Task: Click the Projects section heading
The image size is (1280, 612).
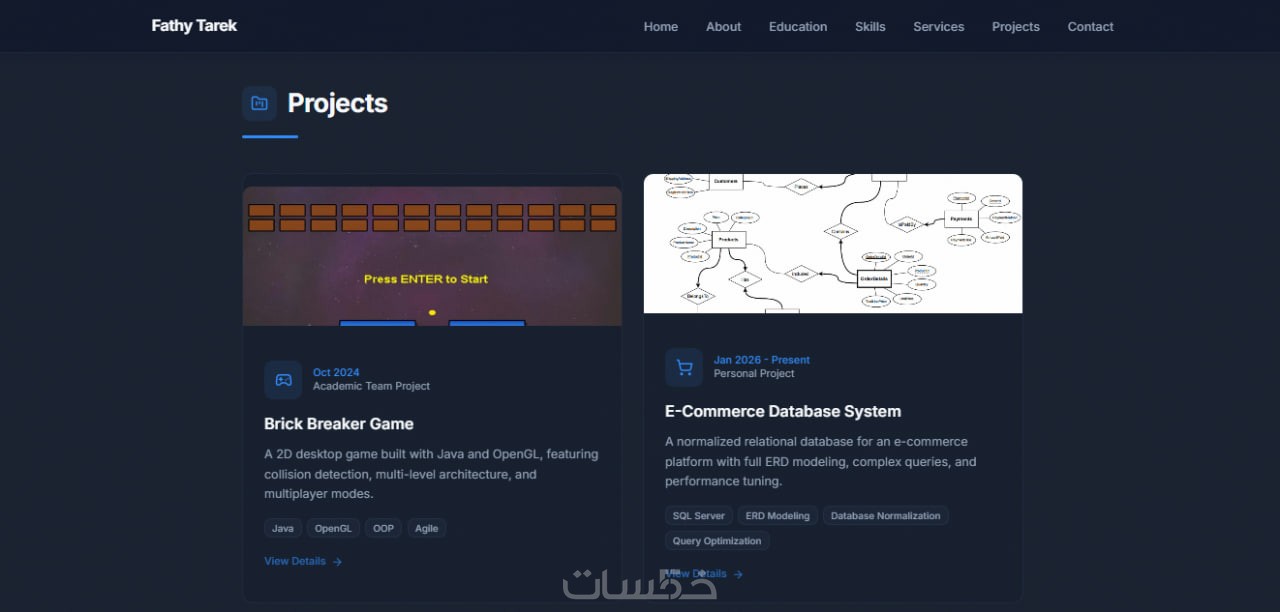Action: tap(338, 103)
